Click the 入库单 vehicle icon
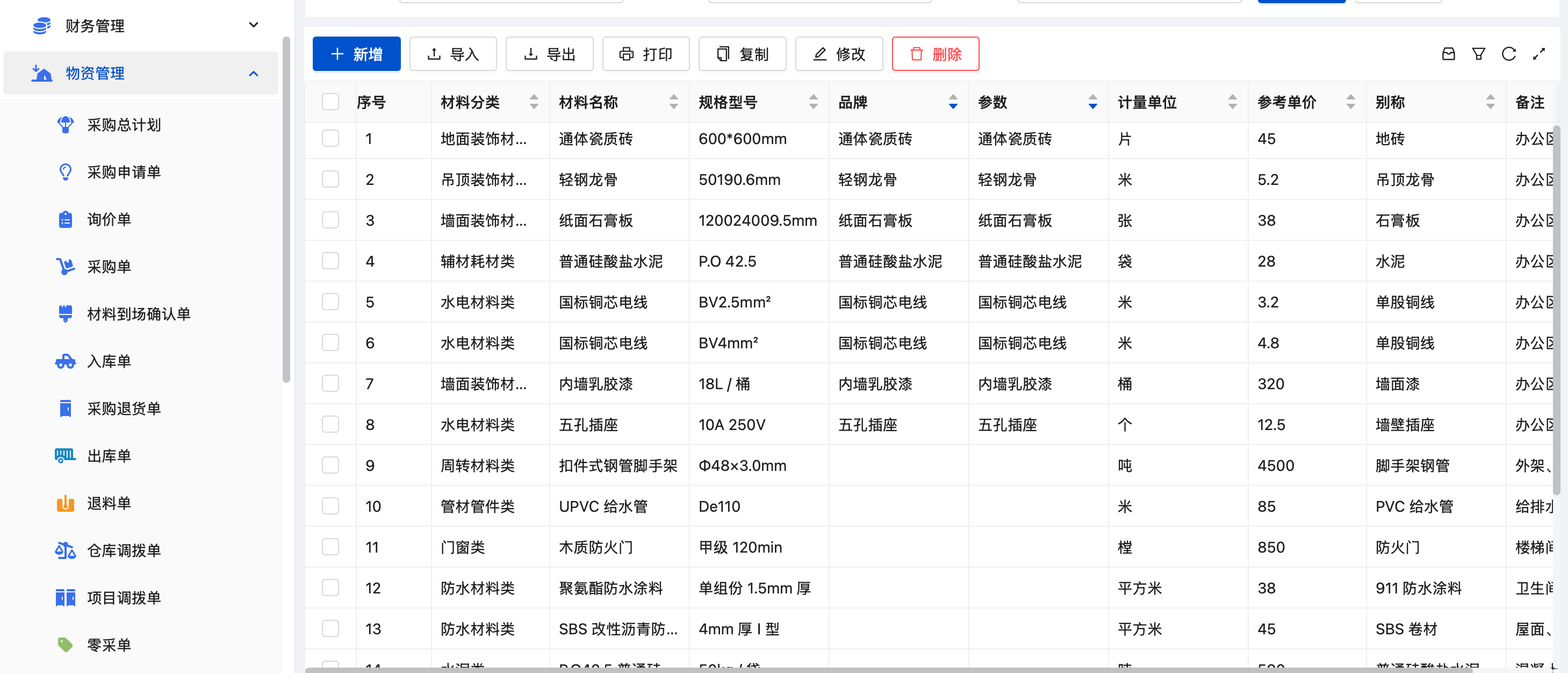Screen dimensions: 1568x673 point(65,361)
